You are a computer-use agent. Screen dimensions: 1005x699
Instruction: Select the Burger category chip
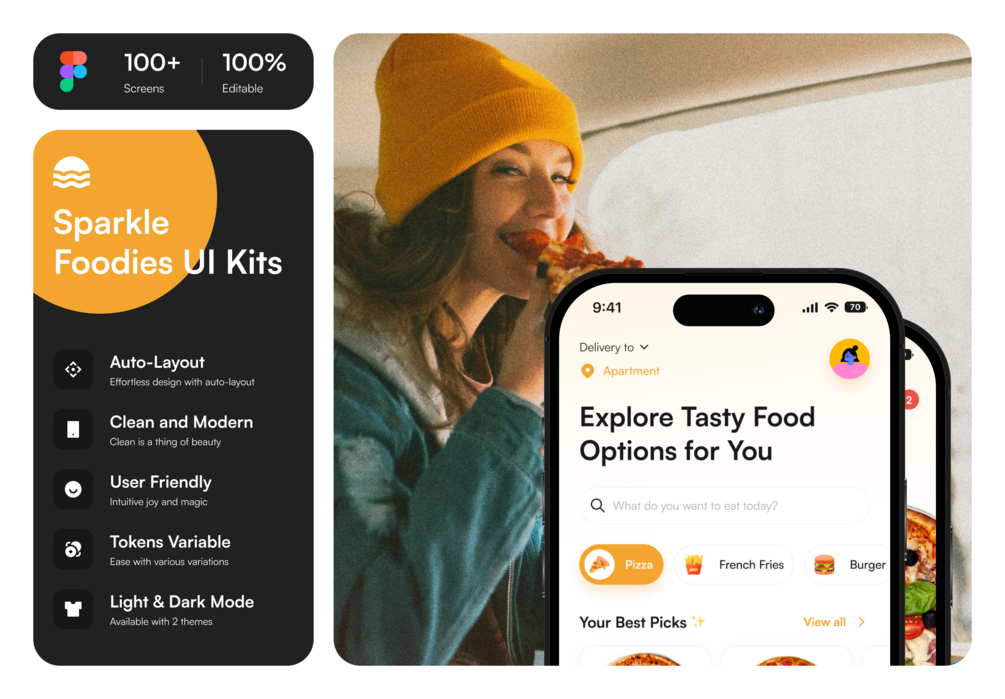[x=849, y=564]
